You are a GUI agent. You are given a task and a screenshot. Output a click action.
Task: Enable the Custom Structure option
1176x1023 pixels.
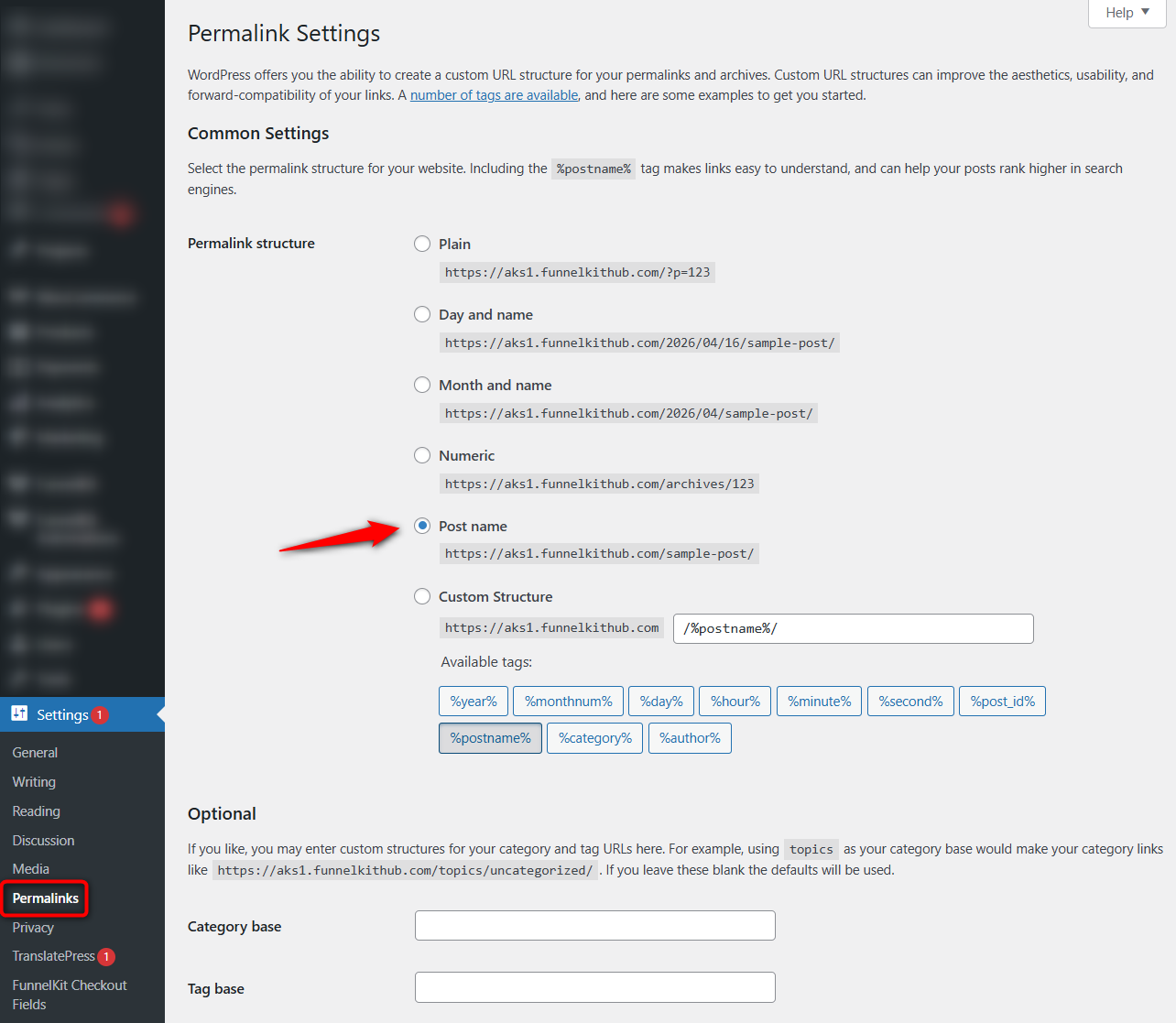tap(422, 596)
